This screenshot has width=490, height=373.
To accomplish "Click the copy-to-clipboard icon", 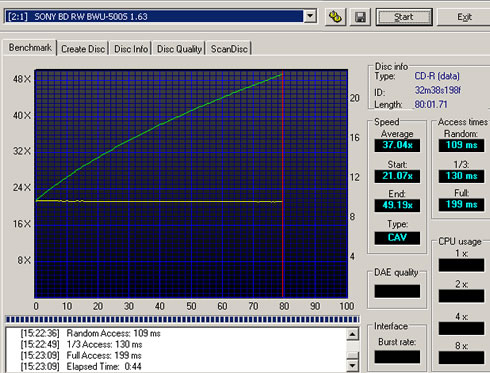I will pos(335,17).
